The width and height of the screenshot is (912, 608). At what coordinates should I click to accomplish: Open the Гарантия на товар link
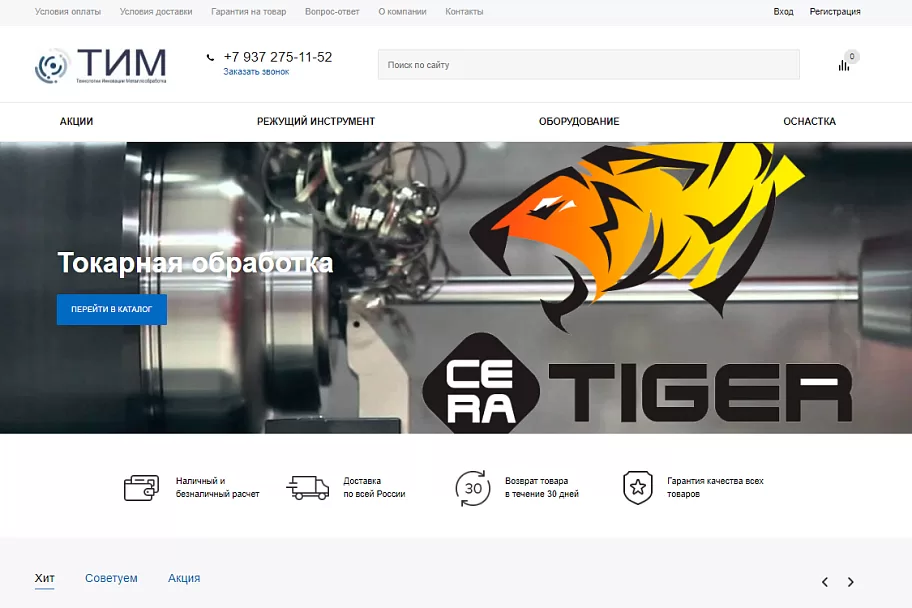248,12
